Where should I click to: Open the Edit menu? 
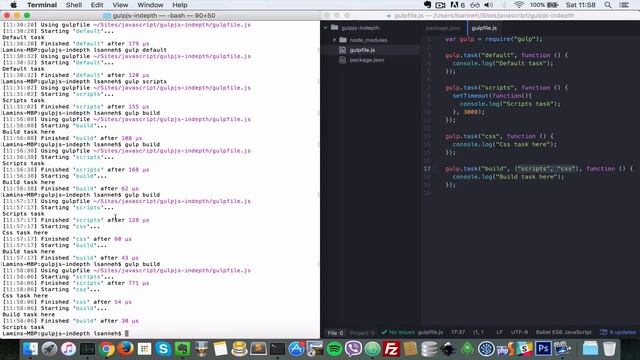(97, 5)
